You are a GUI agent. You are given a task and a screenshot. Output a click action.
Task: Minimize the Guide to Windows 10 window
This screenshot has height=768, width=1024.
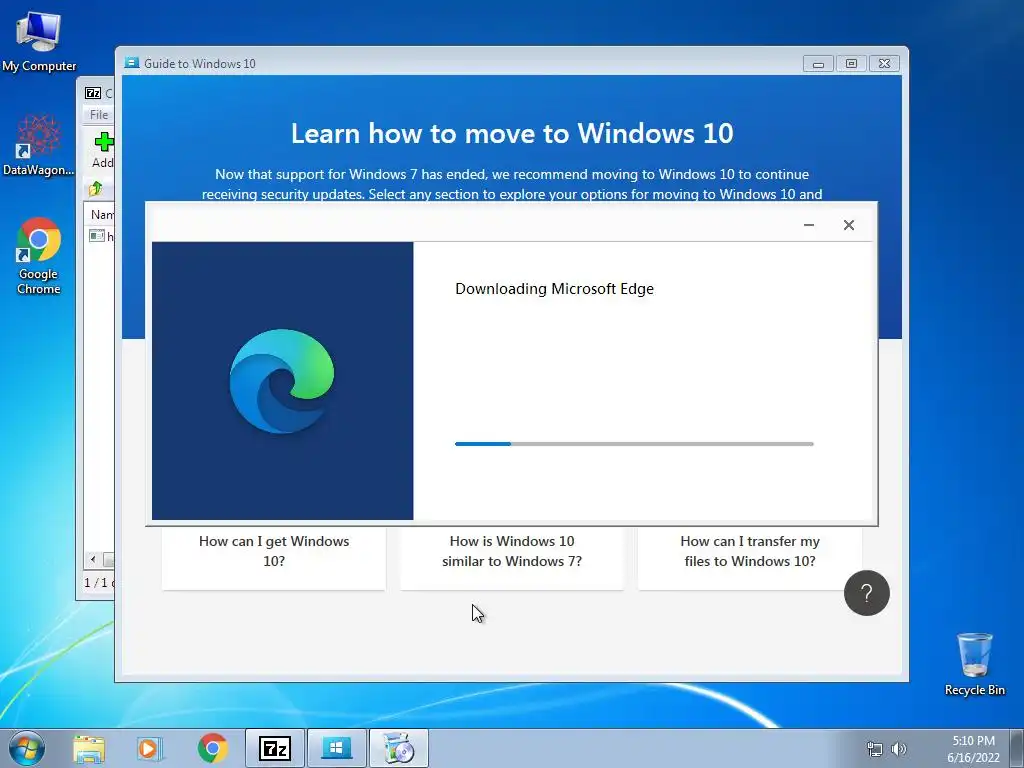tap(818, 63)
